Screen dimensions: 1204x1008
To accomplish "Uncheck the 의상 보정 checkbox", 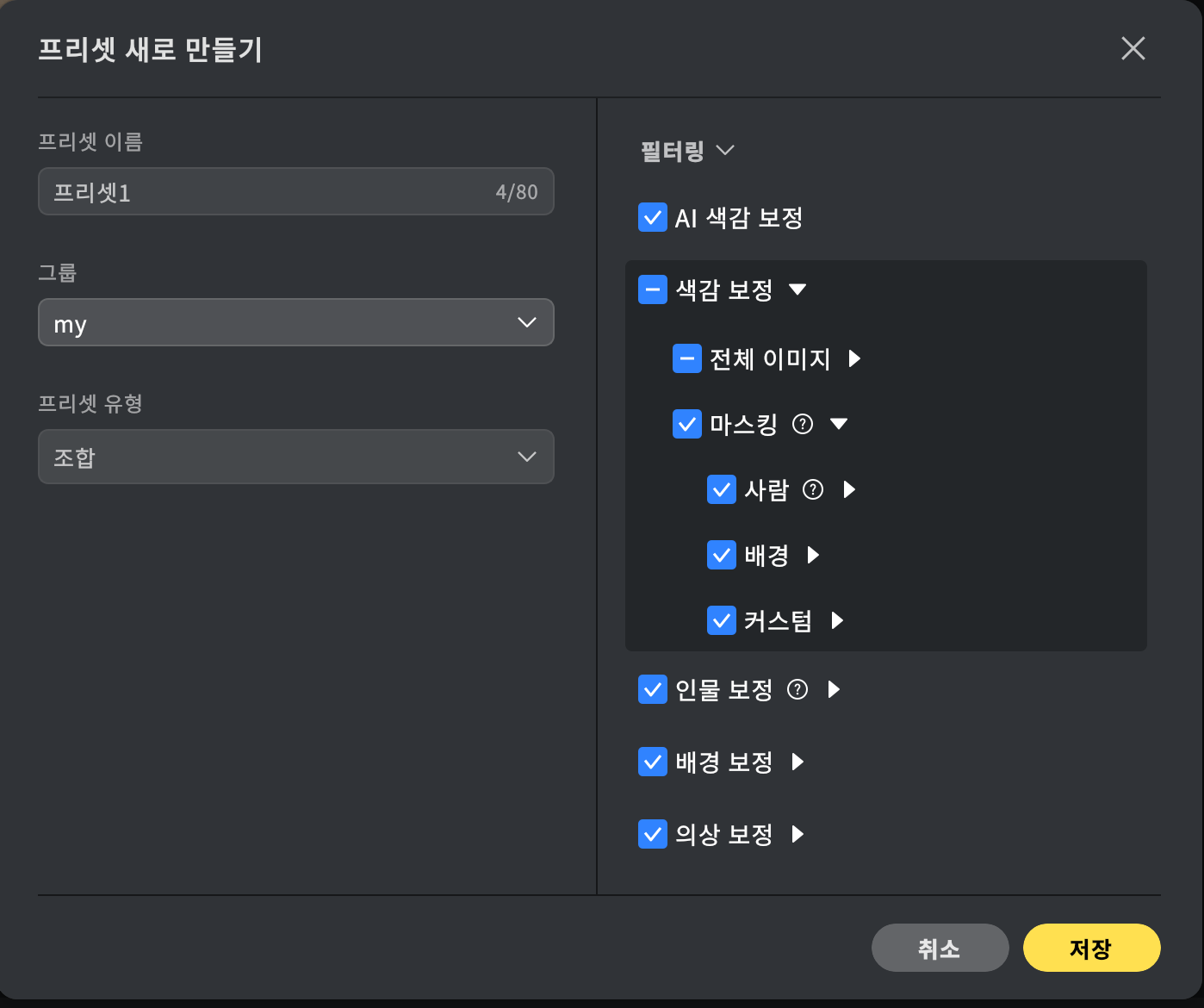I will 653,834.
